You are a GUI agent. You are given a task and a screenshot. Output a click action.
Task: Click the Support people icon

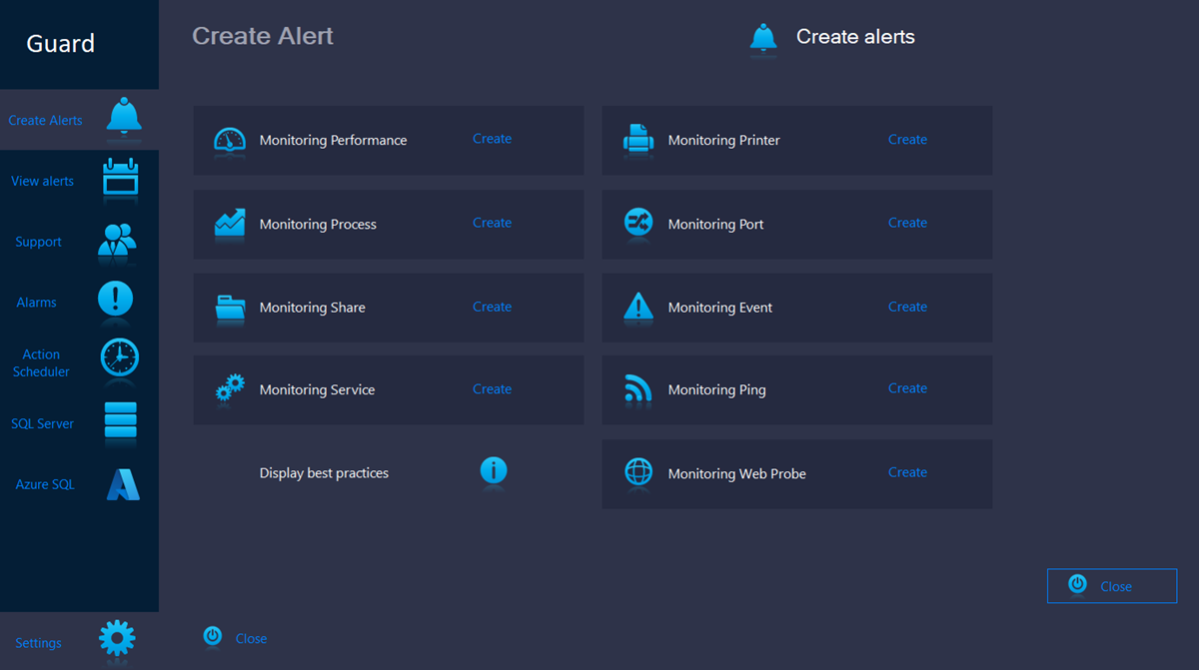click(x=117, y=239)
